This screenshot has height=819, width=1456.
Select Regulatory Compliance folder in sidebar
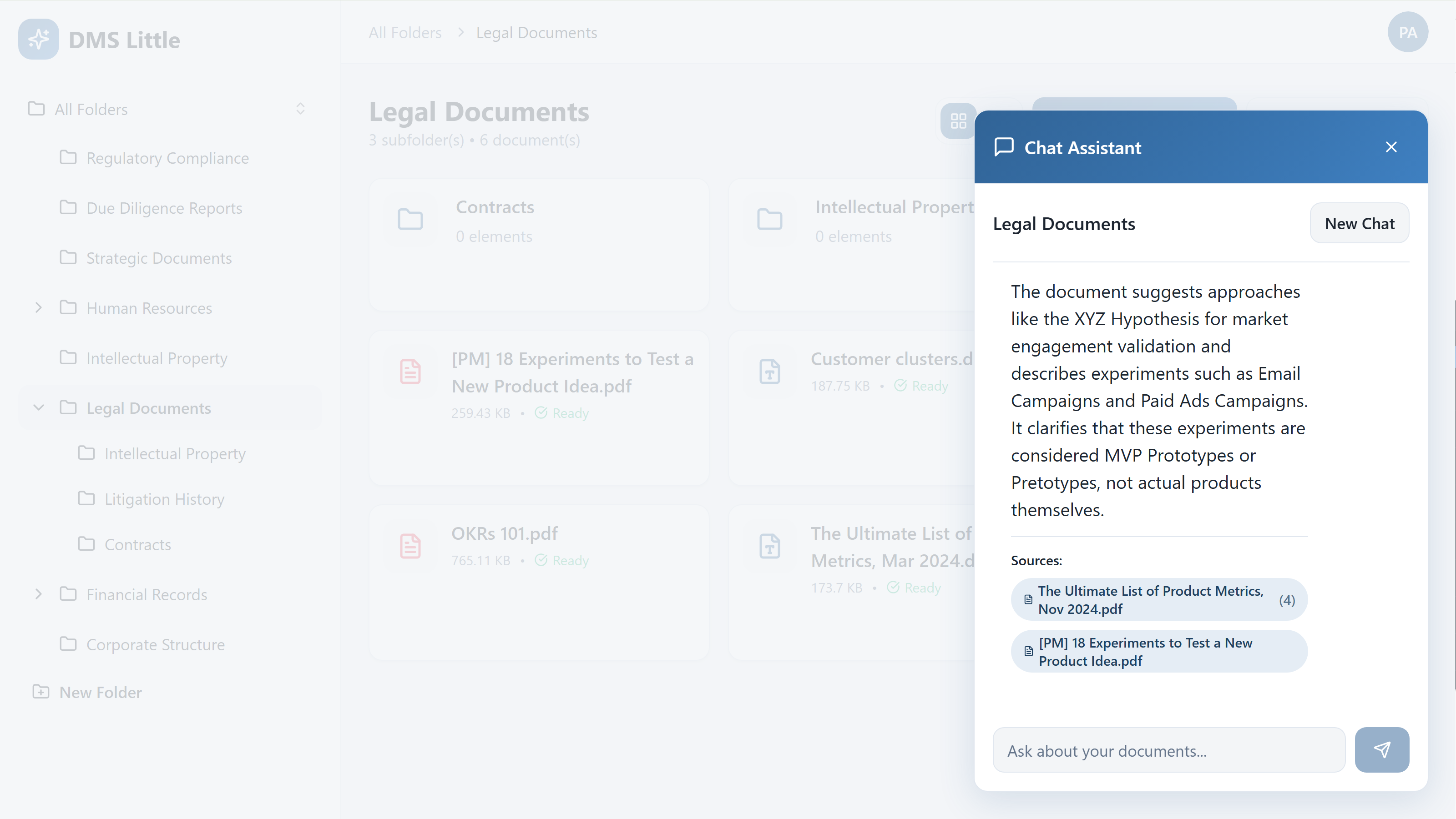coord(167,158)
